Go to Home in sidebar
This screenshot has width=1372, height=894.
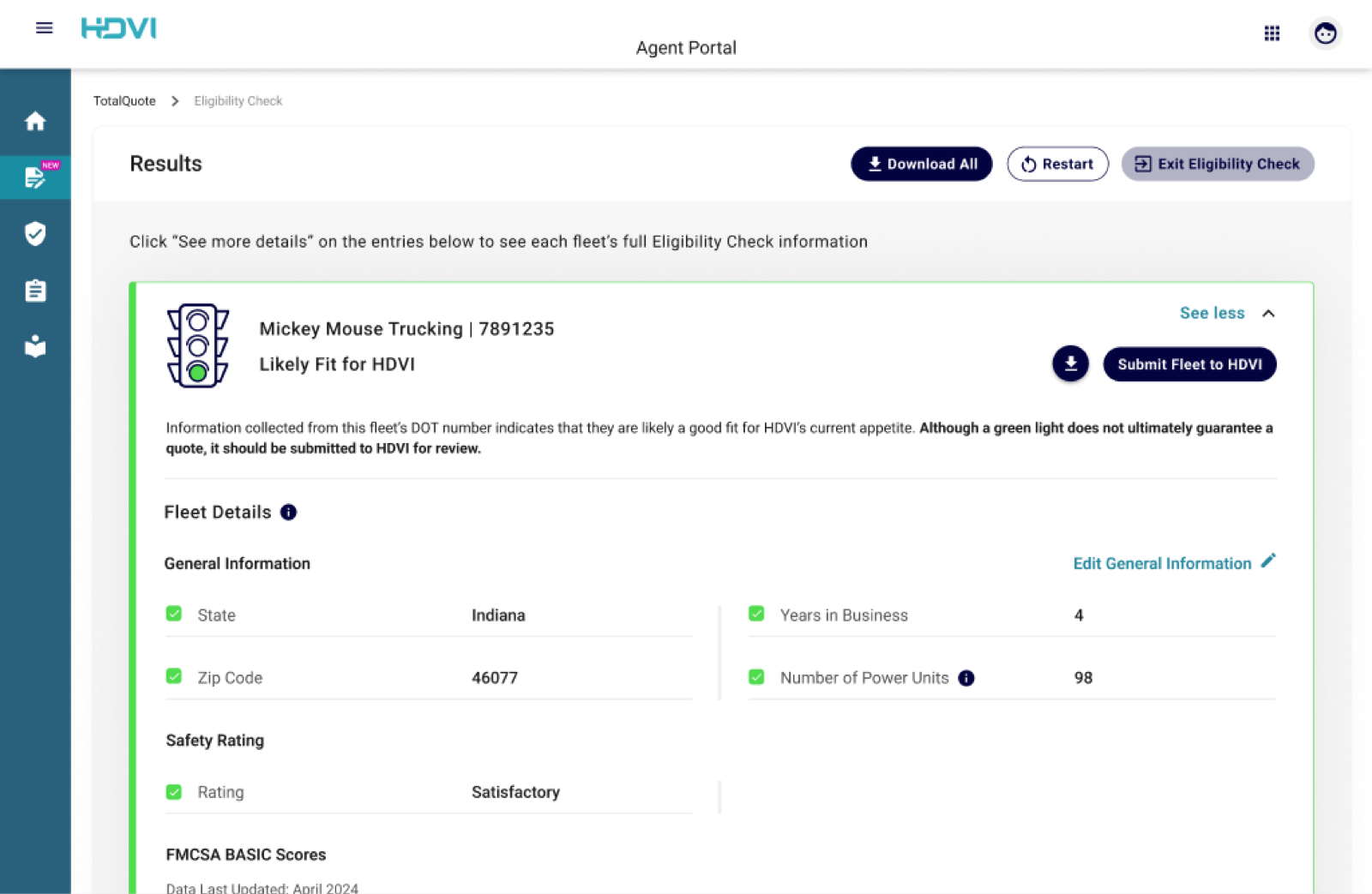coord(35,121)
